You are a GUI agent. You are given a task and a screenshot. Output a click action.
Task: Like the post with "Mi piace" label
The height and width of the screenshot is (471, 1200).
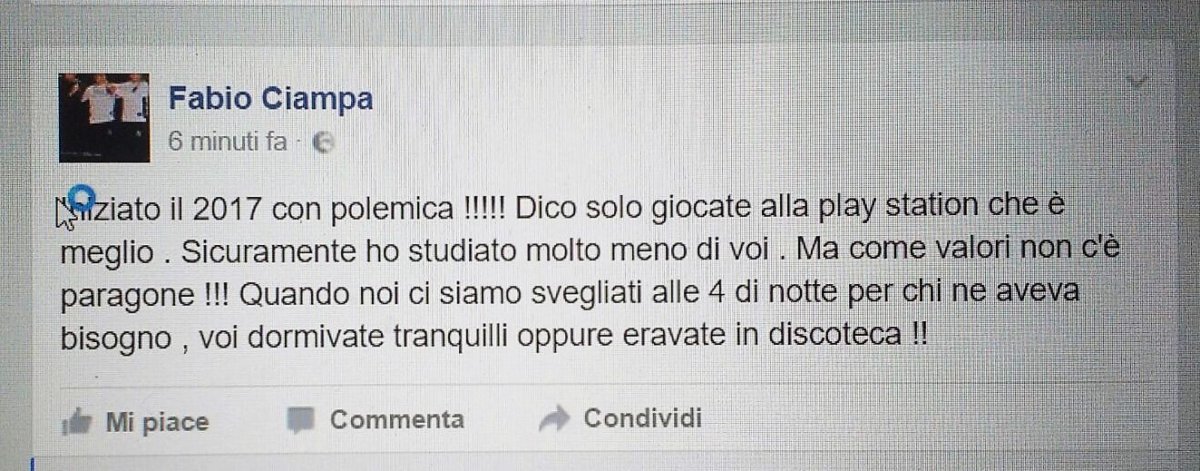pyautogui.click(x=157, y=422)
